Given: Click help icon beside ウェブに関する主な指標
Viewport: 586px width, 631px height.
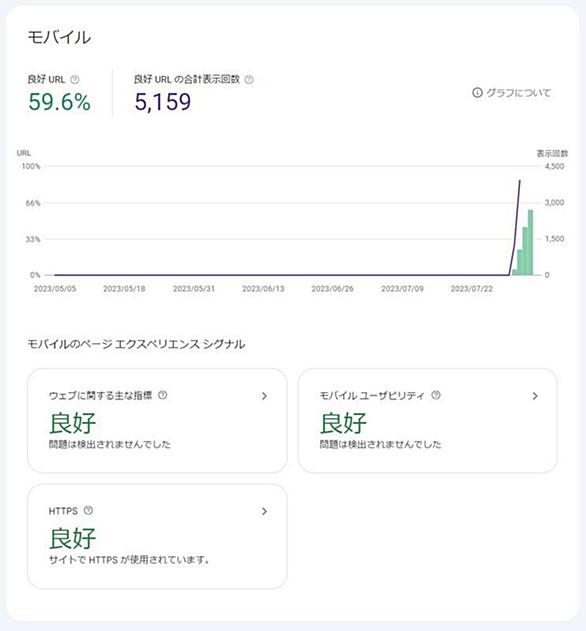Looking at the screenshot, I should click(x=163, y=395).
